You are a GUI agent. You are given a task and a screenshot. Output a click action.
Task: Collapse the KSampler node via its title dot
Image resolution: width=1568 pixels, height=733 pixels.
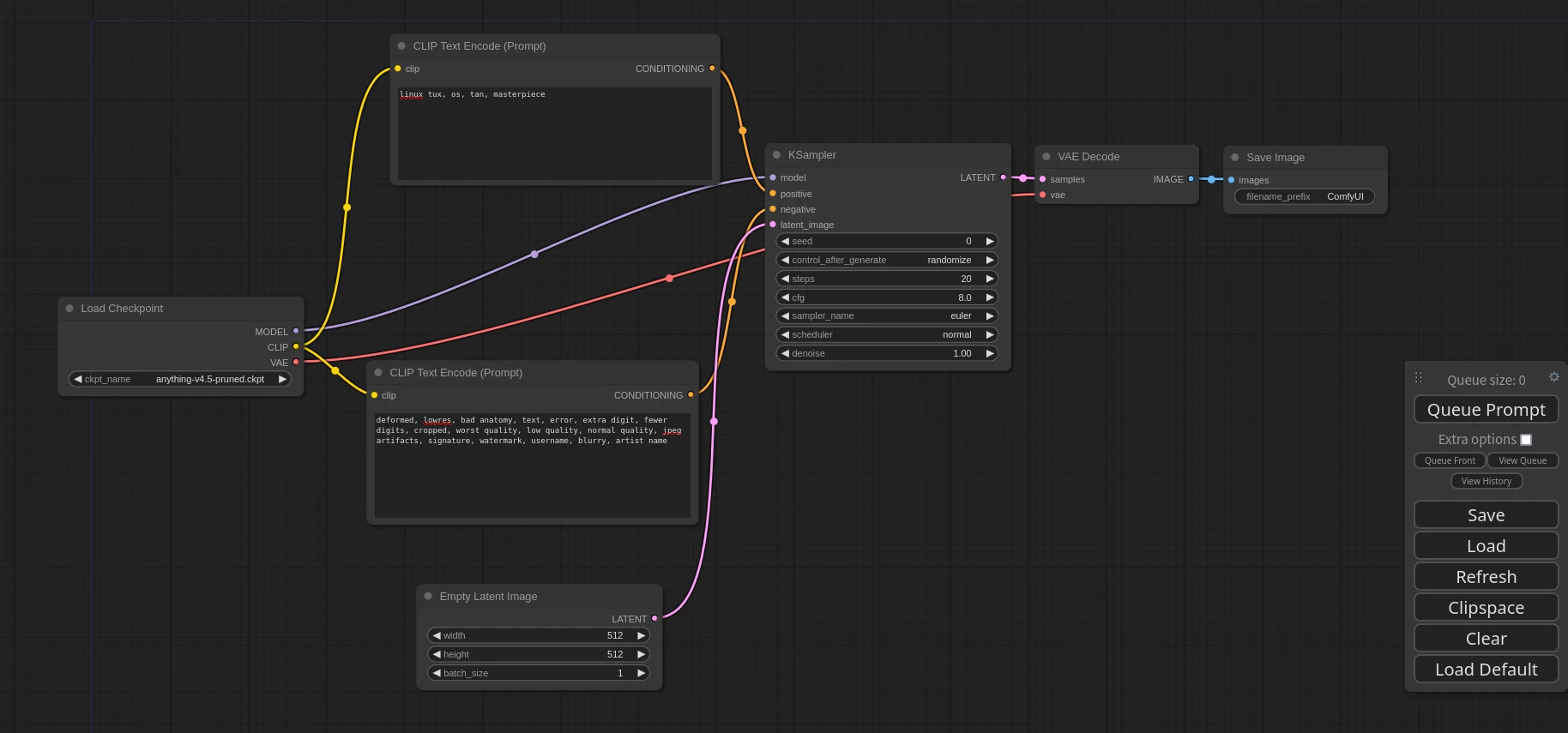[776, 155]
